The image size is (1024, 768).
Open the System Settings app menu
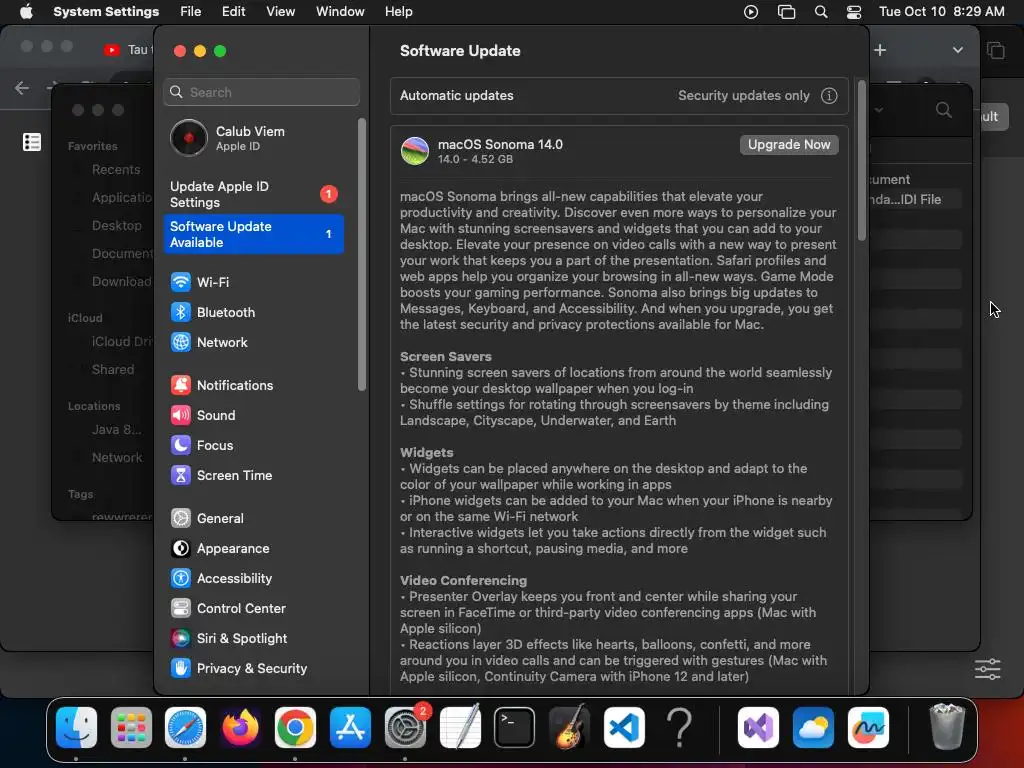click(x=106, y=12)
